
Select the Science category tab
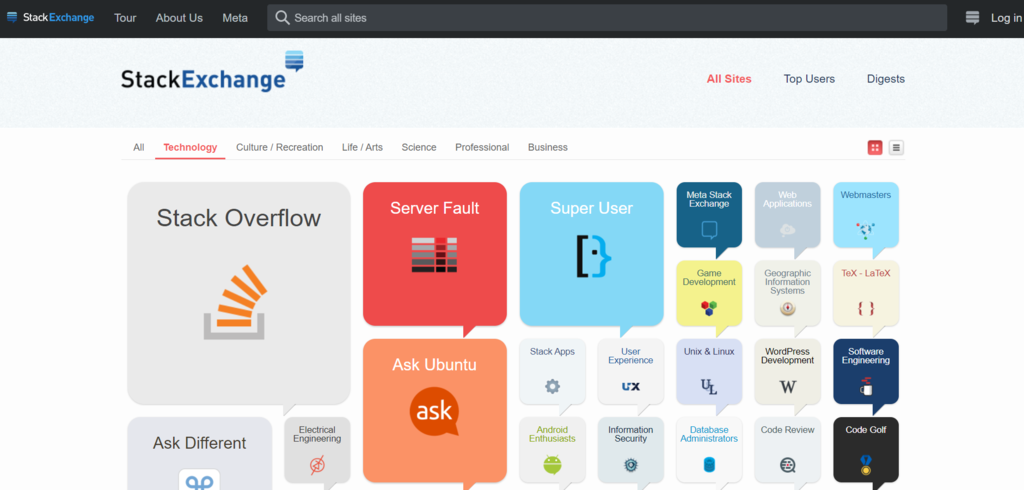pyautogui.click(x=419, y=148)
